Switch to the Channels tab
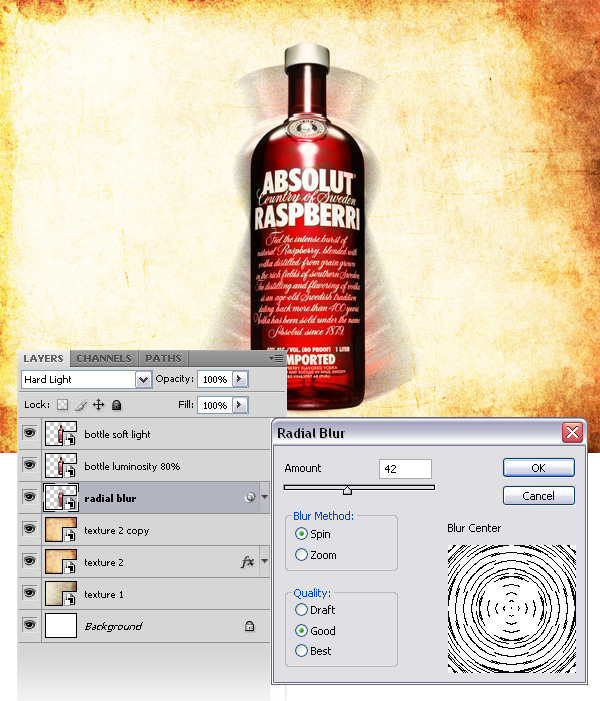Screen dimensions: 600x701 pos(104,359)
